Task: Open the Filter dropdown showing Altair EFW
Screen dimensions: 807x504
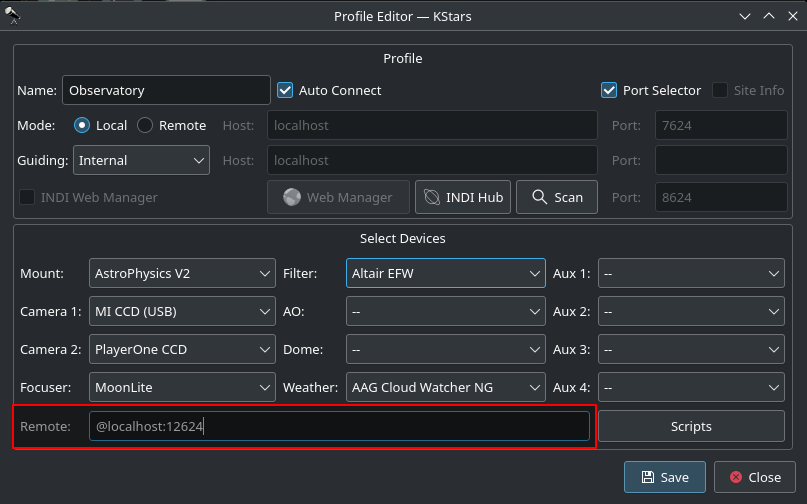Action: point(445,273)
